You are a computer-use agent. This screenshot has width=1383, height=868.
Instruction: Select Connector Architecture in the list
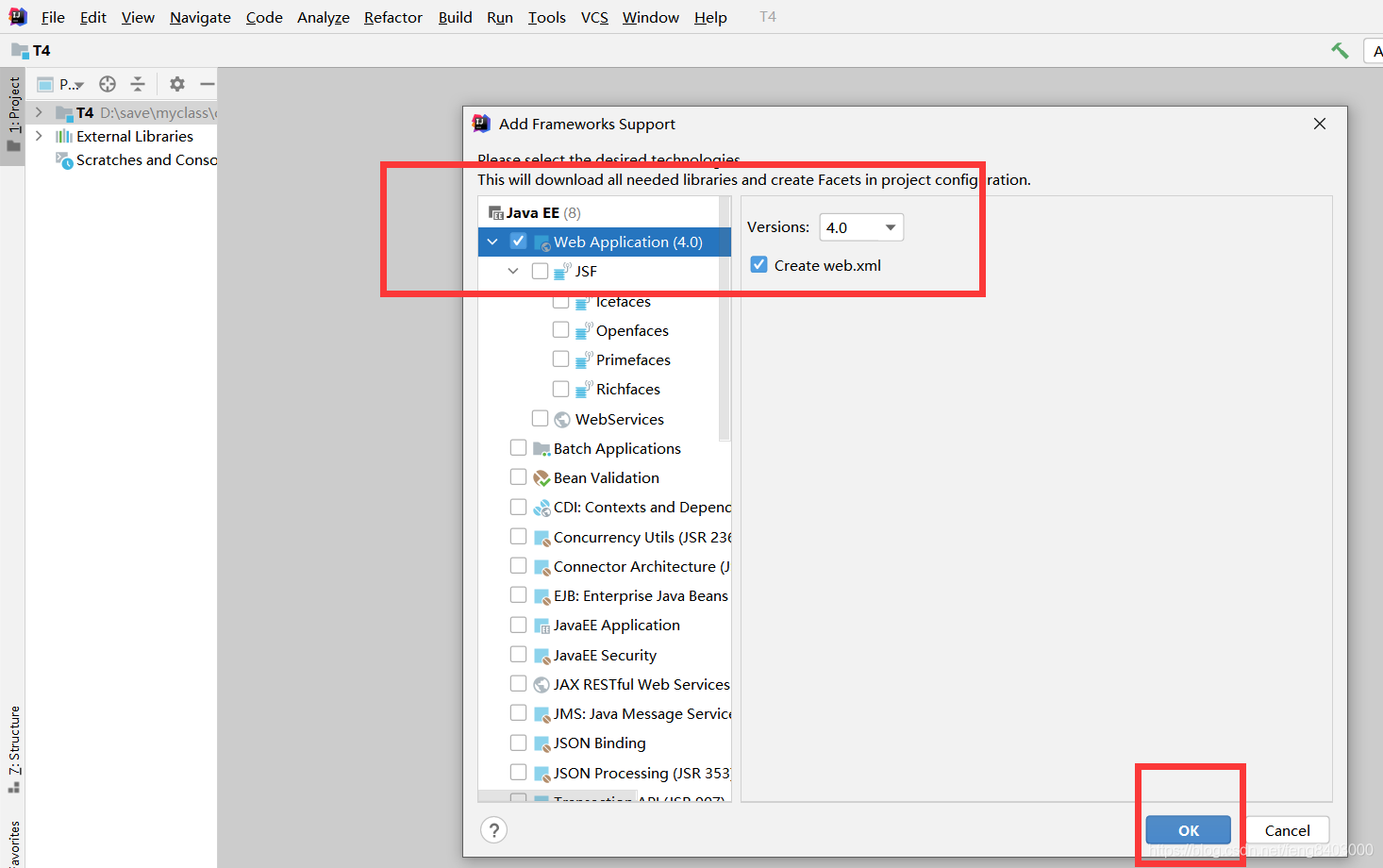642,567
